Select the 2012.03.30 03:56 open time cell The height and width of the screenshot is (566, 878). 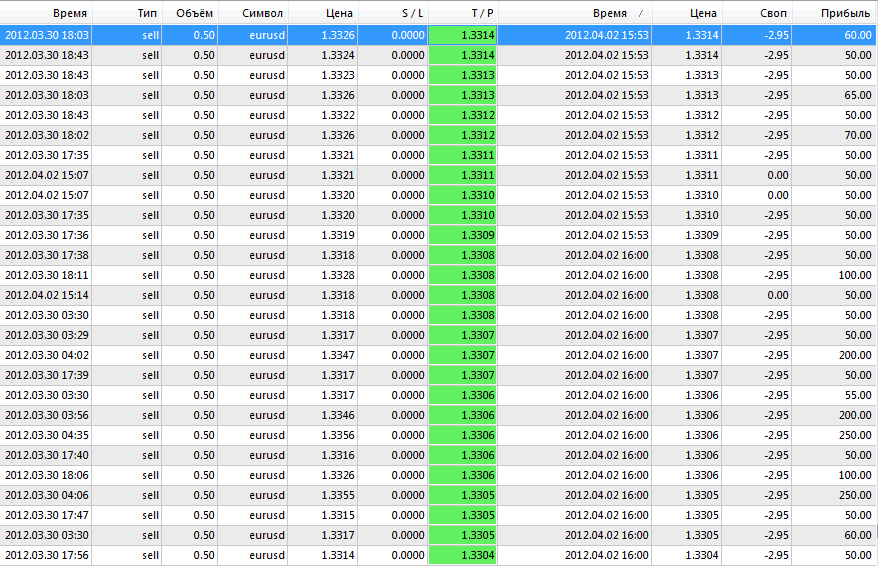tap(46, 415)
